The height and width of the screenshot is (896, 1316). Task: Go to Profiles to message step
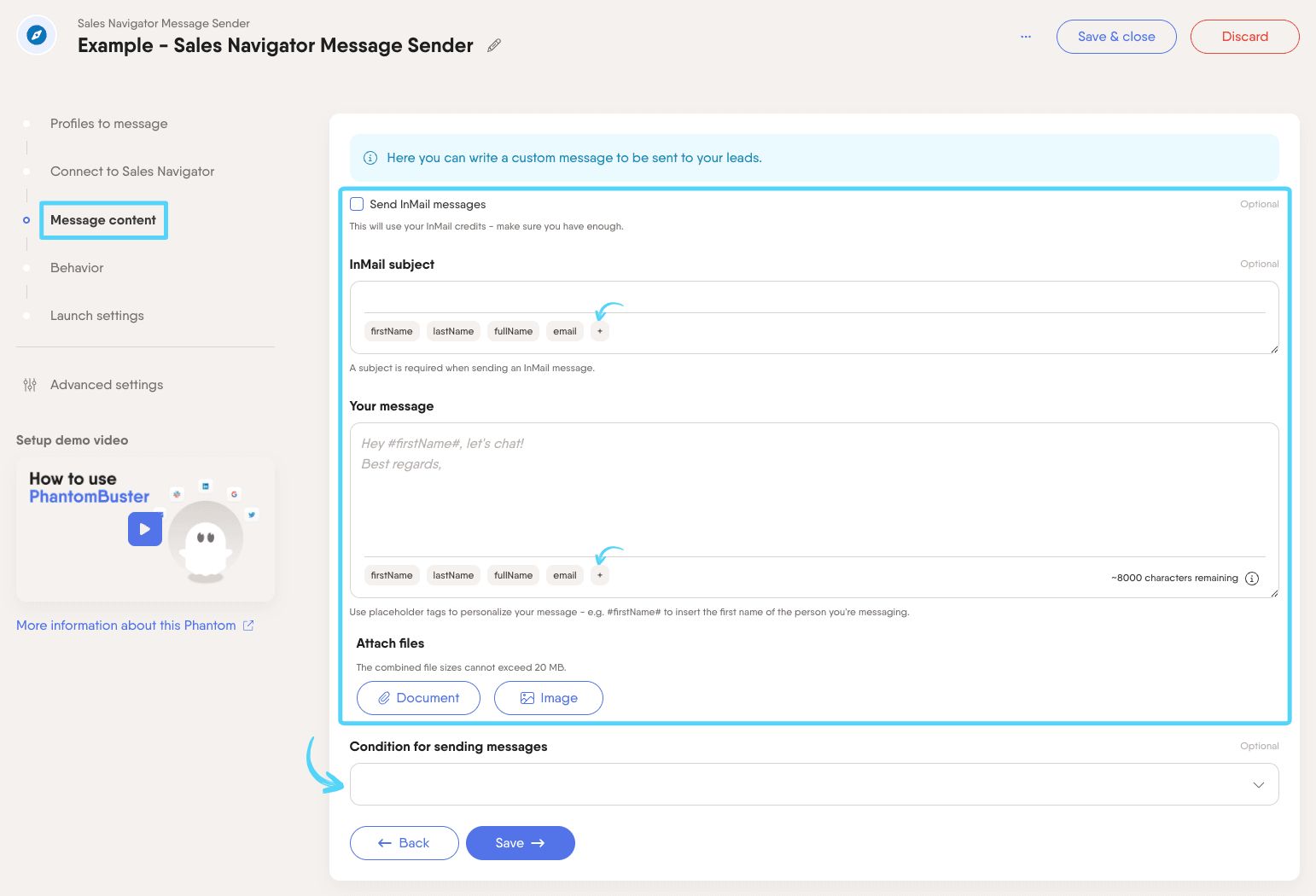click(x=108, y=124)
